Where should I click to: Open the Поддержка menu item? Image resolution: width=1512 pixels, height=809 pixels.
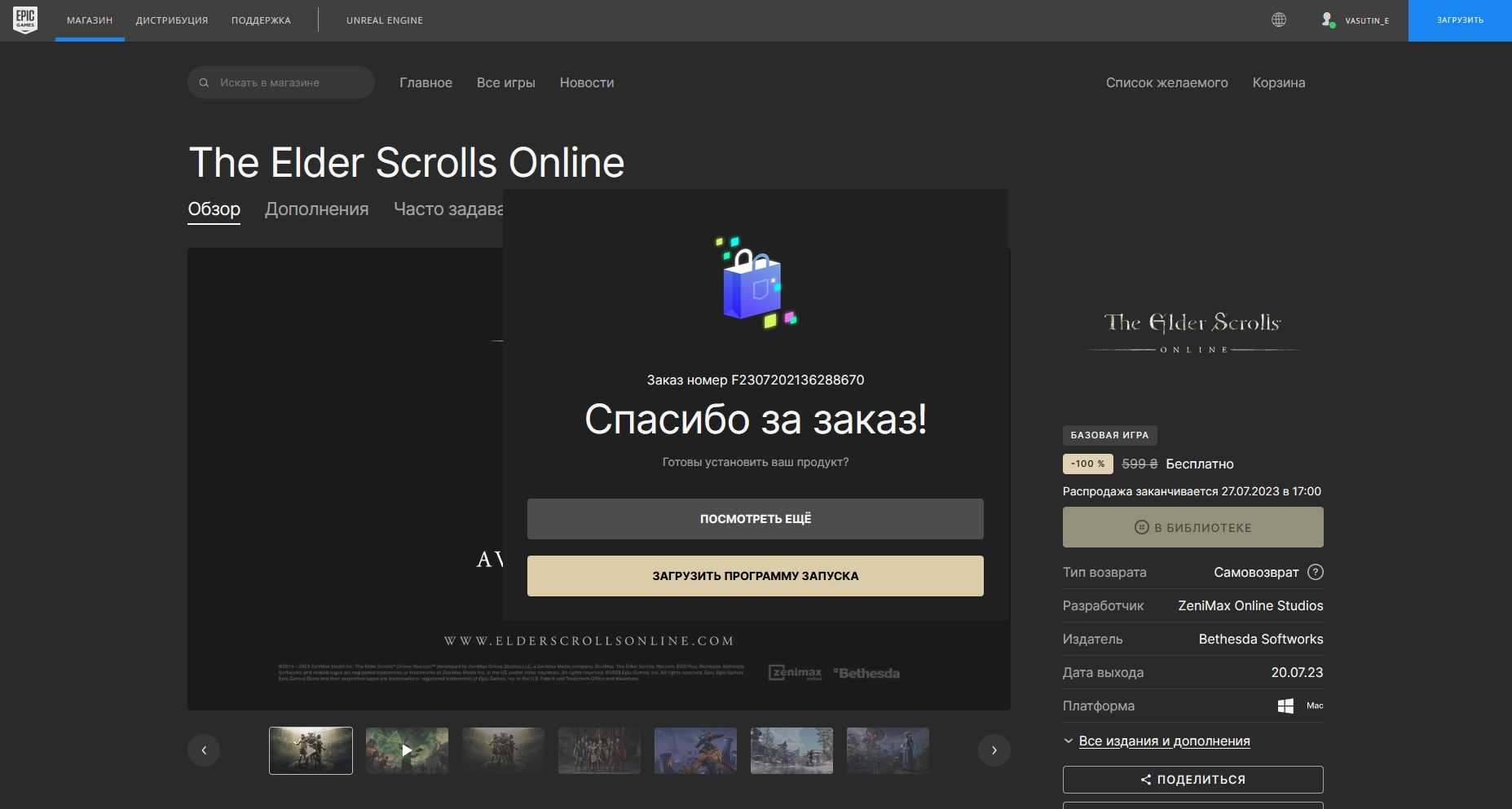click(261, 20)
